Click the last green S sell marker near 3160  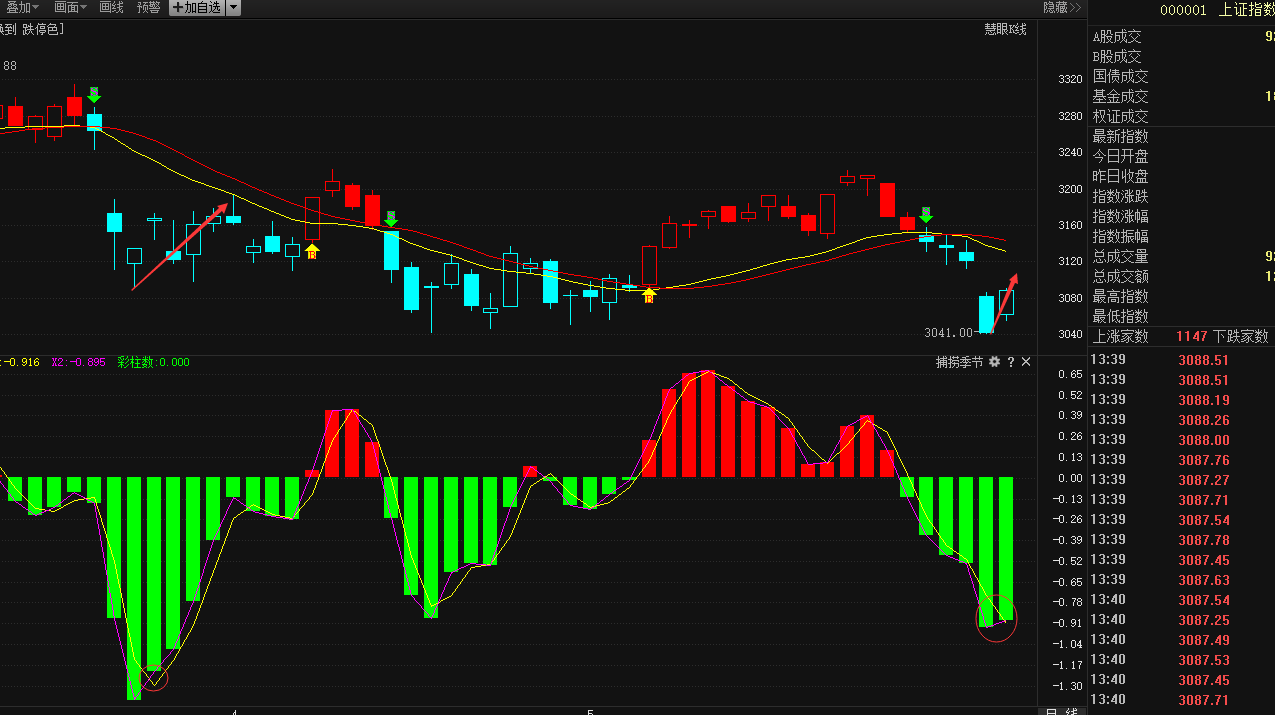[926, 214]
